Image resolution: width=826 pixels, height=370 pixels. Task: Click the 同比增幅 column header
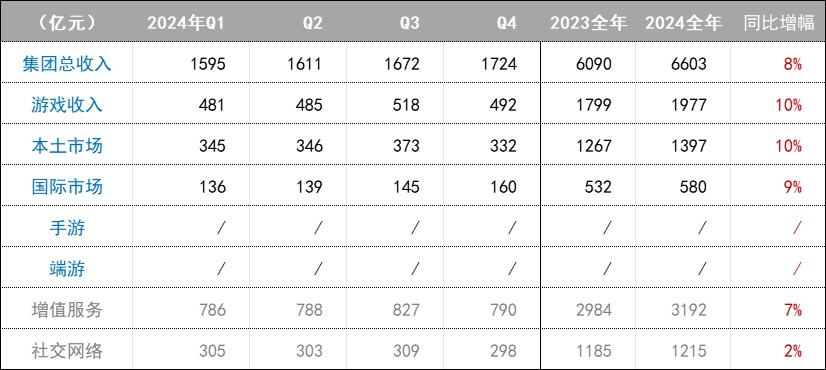(780, 24)
